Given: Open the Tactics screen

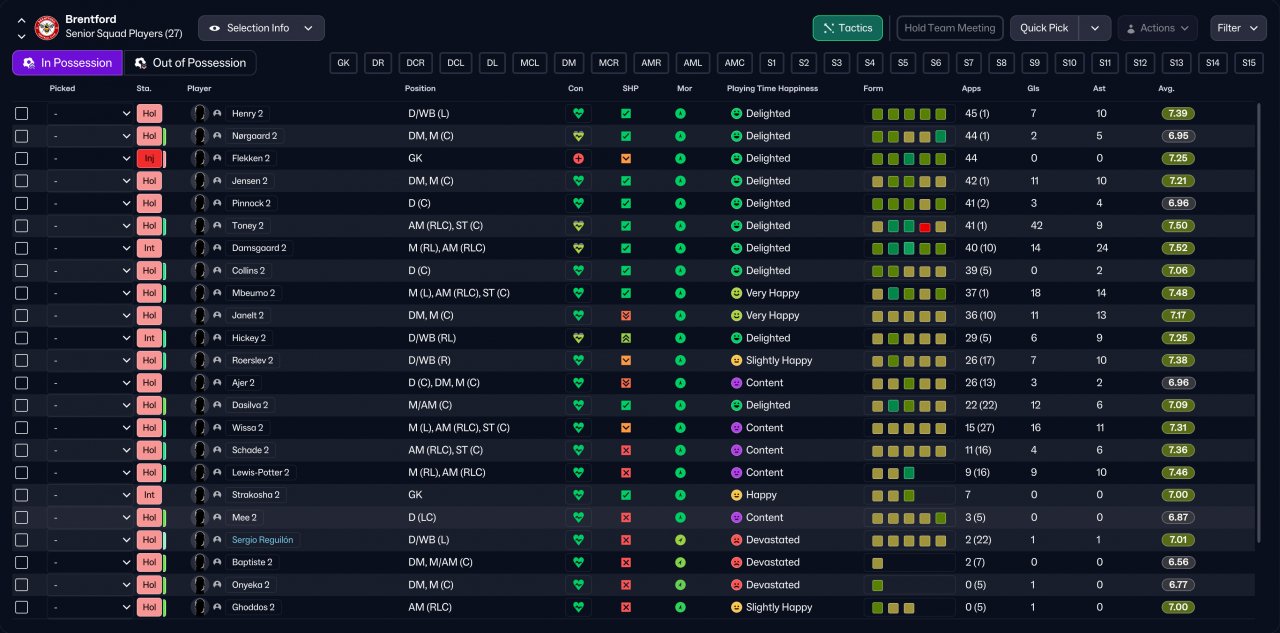Looking at the screenshot, I should point(847,28).
